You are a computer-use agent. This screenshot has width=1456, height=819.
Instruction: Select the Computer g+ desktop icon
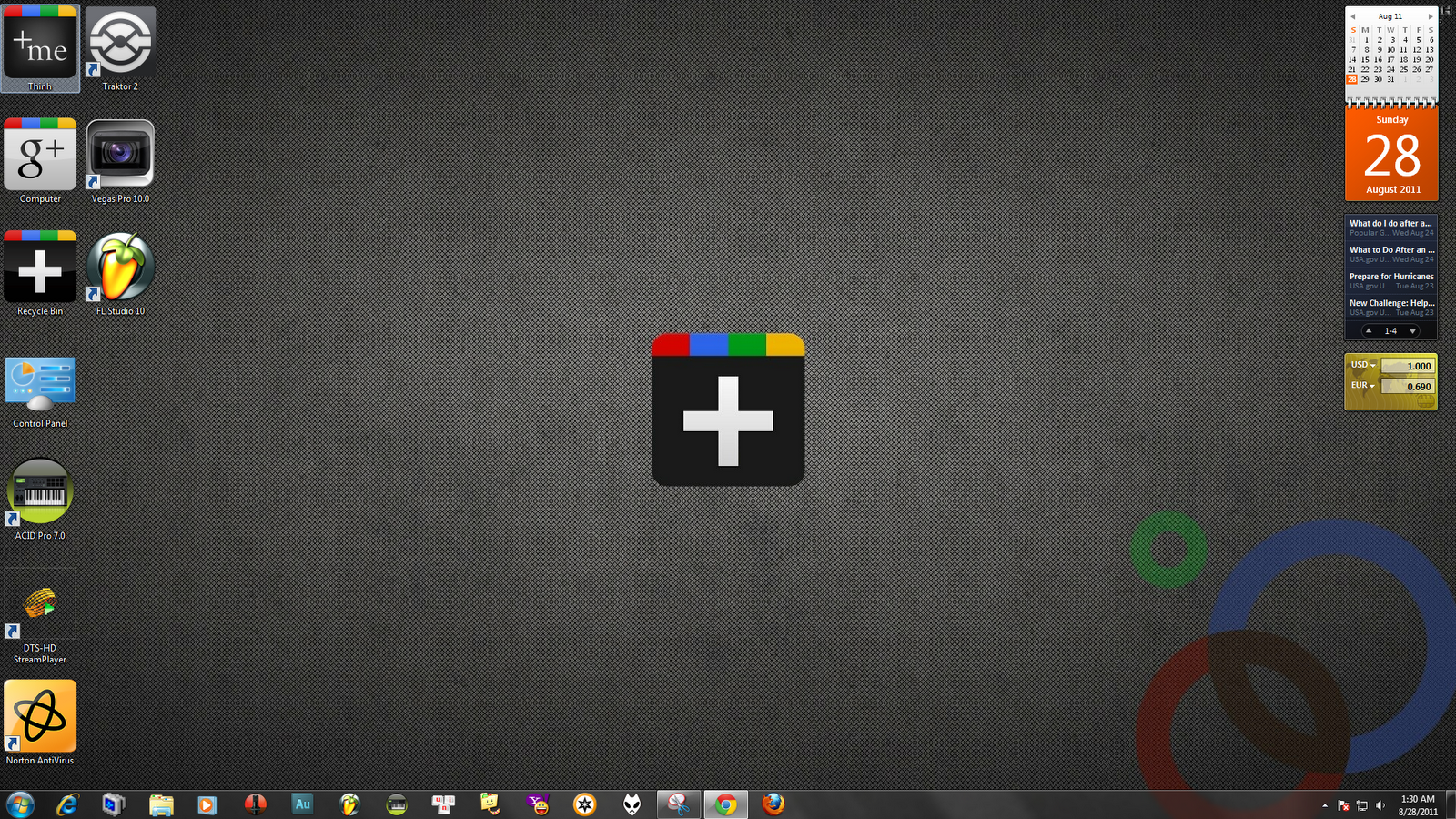pyautogui.click(x=40, y=161)
